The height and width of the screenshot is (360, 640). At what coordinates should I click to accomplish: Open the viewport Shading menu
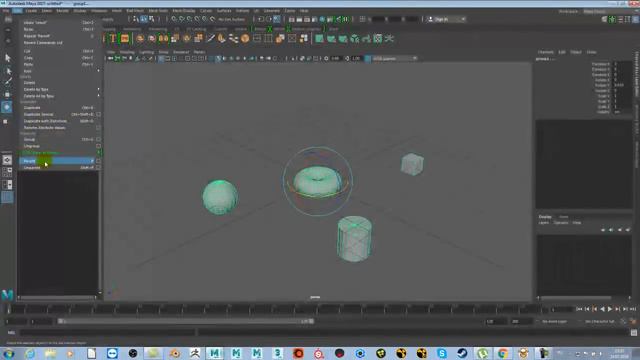[127, 52]
